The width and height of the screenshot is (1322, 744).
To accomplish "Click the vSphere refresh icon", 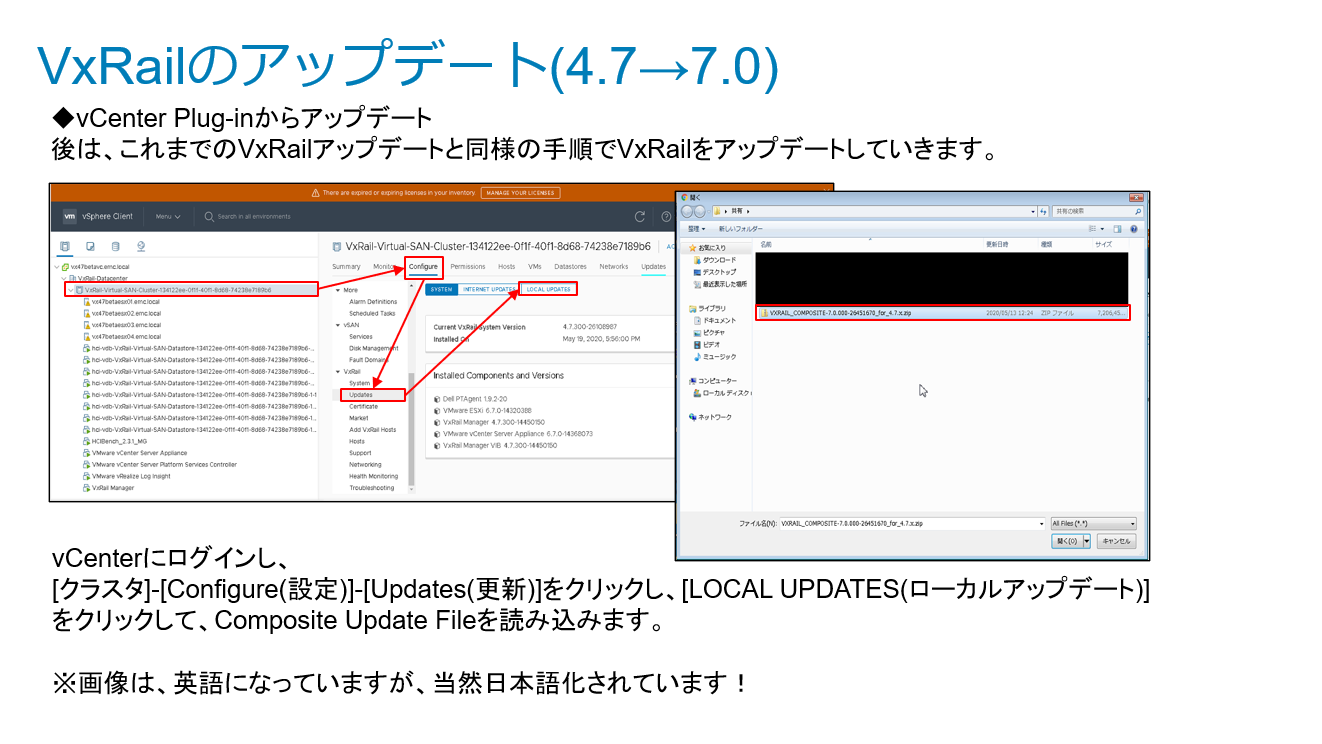I will click(x=640, y=216).
